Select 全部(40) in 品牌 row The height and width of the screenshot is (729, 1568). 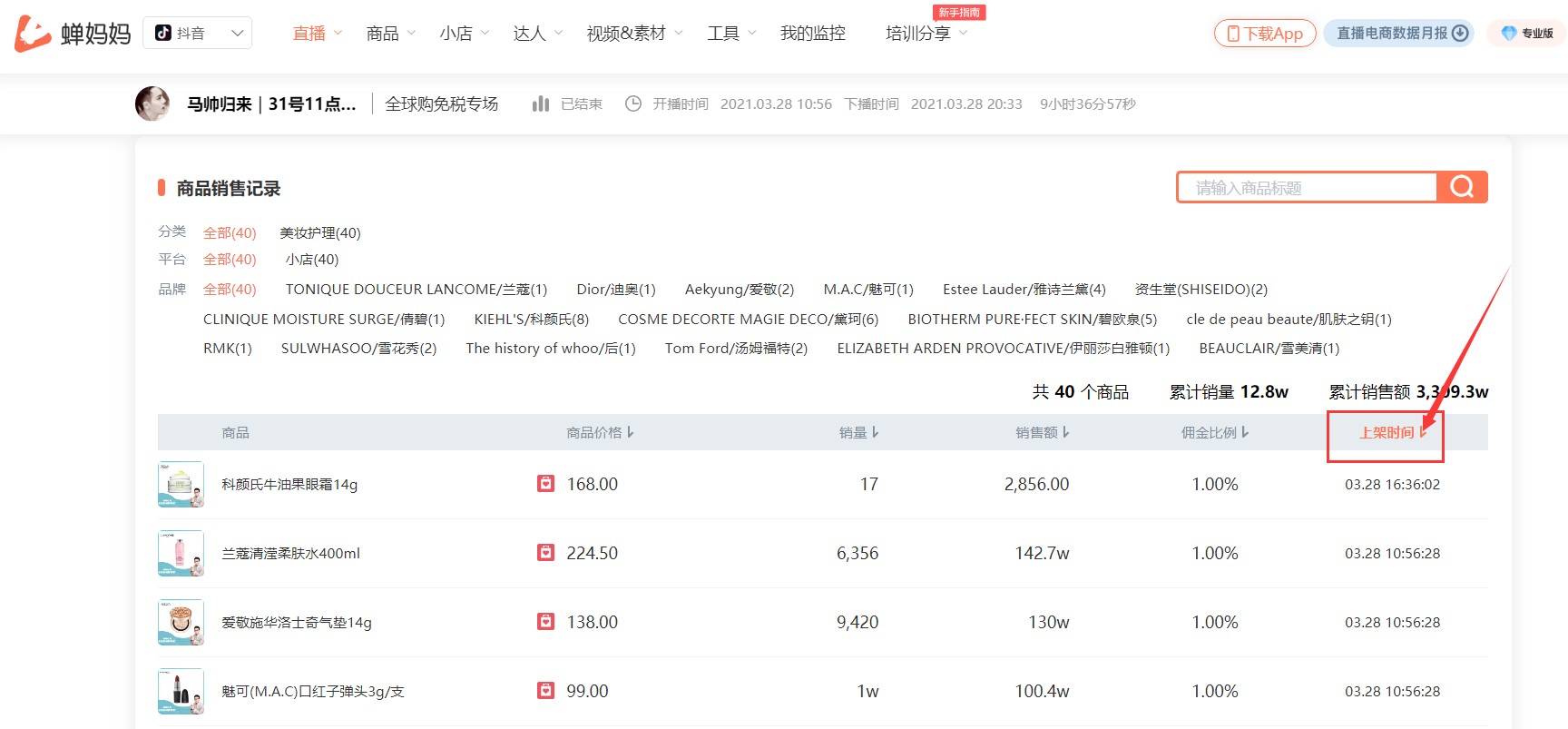point(230,290)
